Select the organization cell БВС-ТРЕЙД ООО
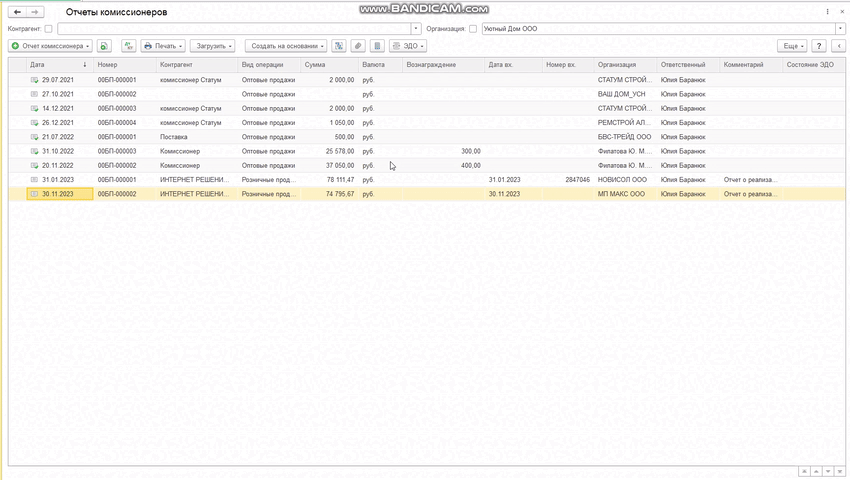Image resolution: width=850 pixels, height=480 pixels. click(624, 137)
